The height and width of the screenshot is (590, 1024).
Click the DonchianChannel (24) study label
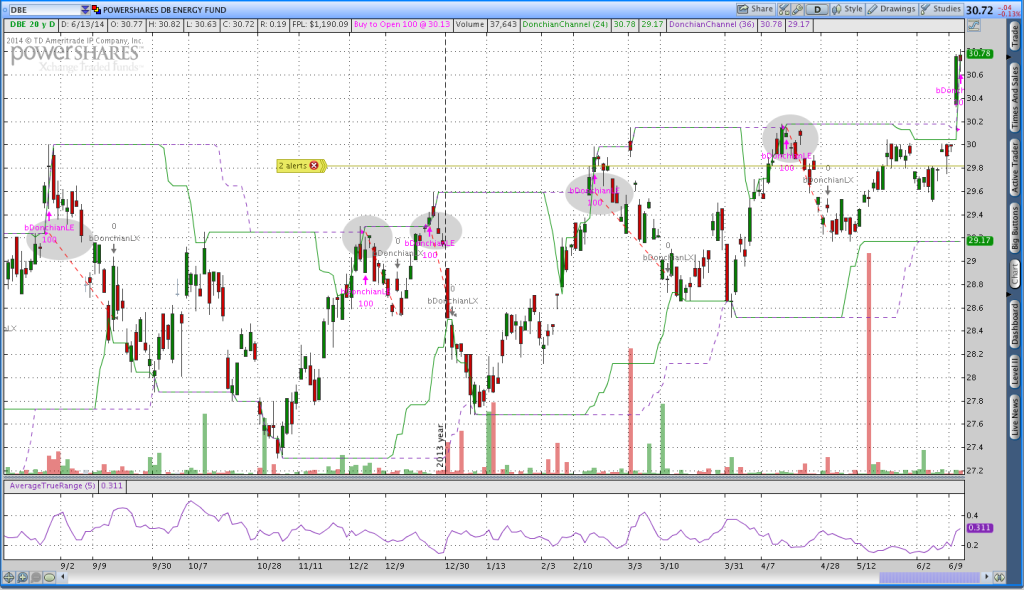pyautogui.click(x=565, y=24)
